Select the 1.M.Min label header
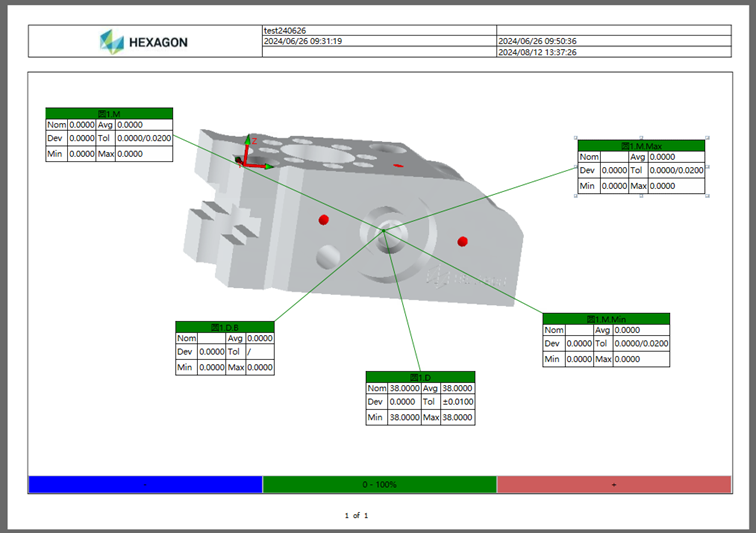756x533 pixels. point(606,319)
